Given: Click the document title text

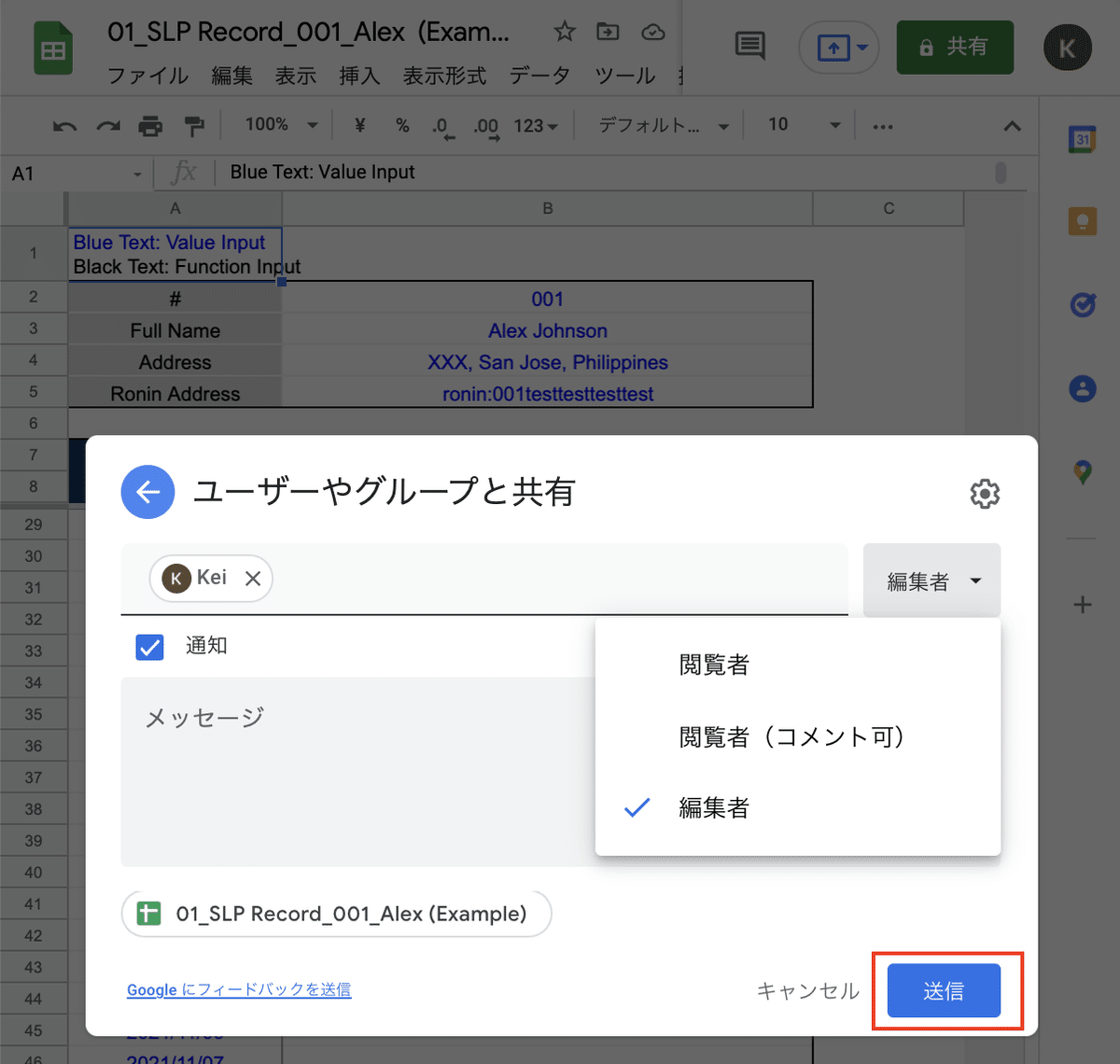Looking at the screenshot, I should 308,32.
